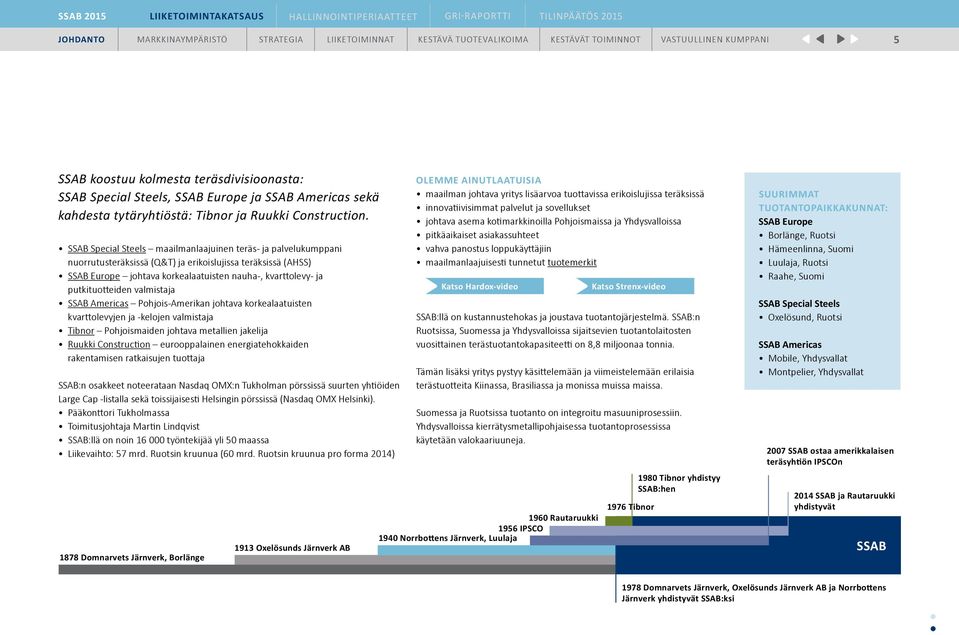The width and height of the screenshot is (959, 635).
Task: Click the Pääkonttori Tukholmassa bullet
Action: [119, 413]
